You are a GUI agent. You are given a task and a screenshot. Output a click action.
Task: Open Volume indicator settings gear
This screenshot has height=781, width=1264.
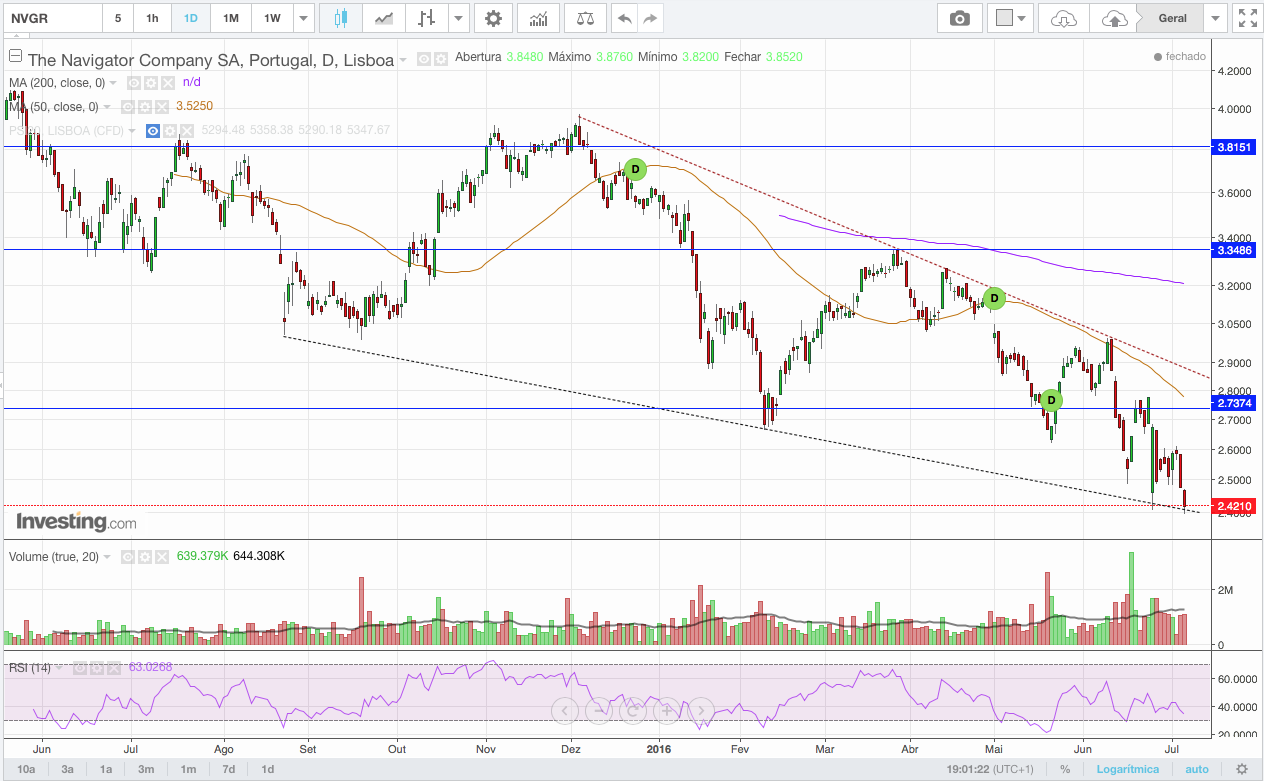click(144, 556)
